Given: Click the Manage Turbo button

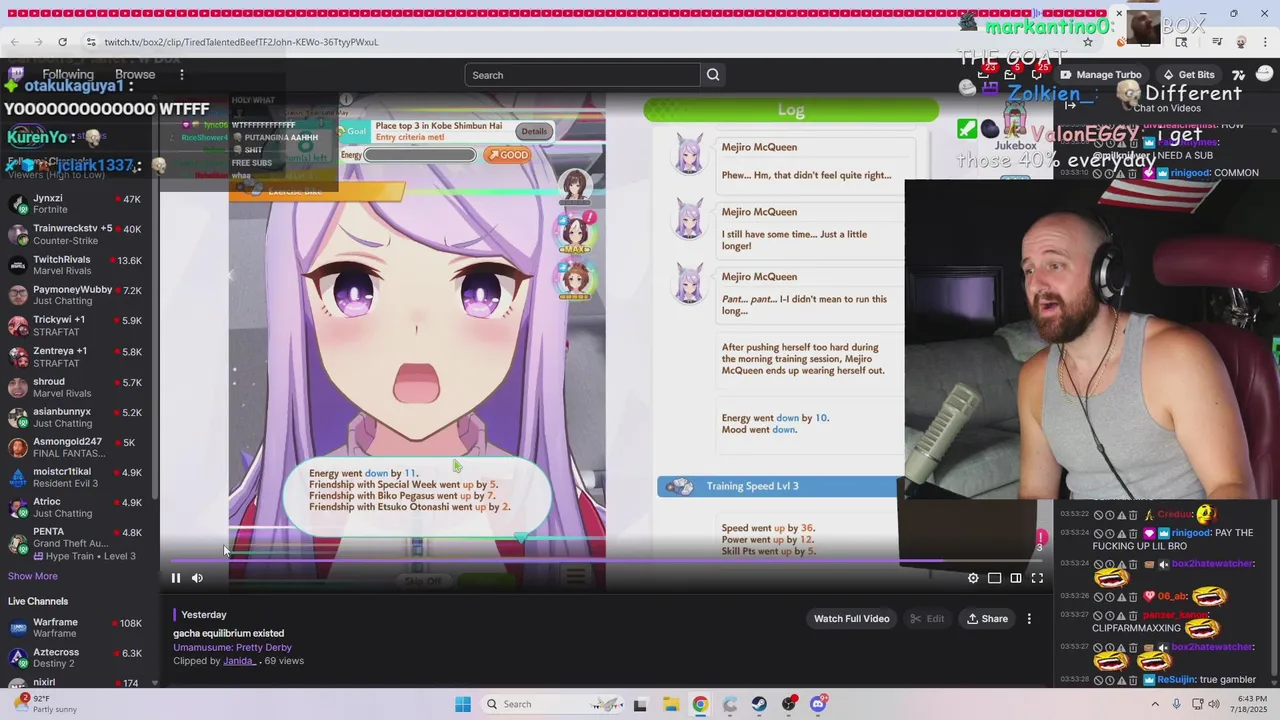Looking at the screenshot, I should (1101, 75).
